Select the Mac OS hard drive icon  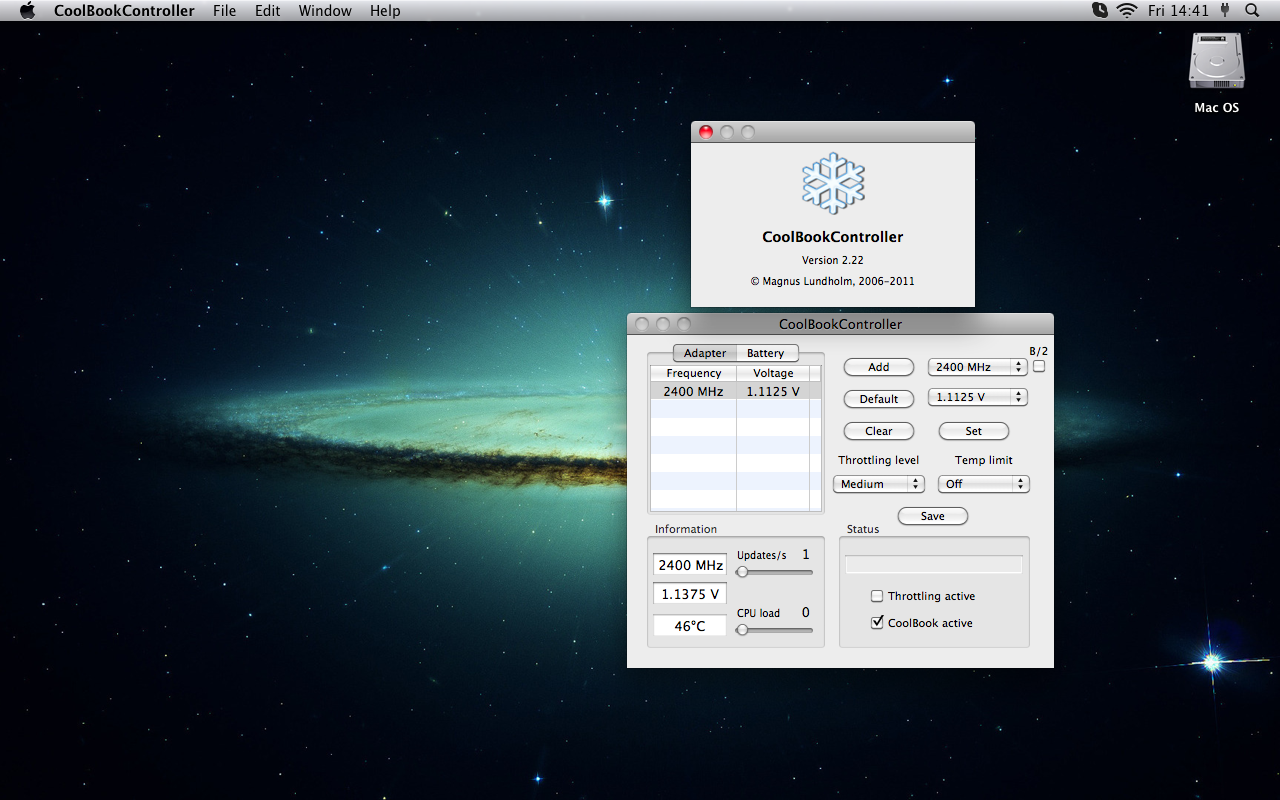click(1216, 62)
